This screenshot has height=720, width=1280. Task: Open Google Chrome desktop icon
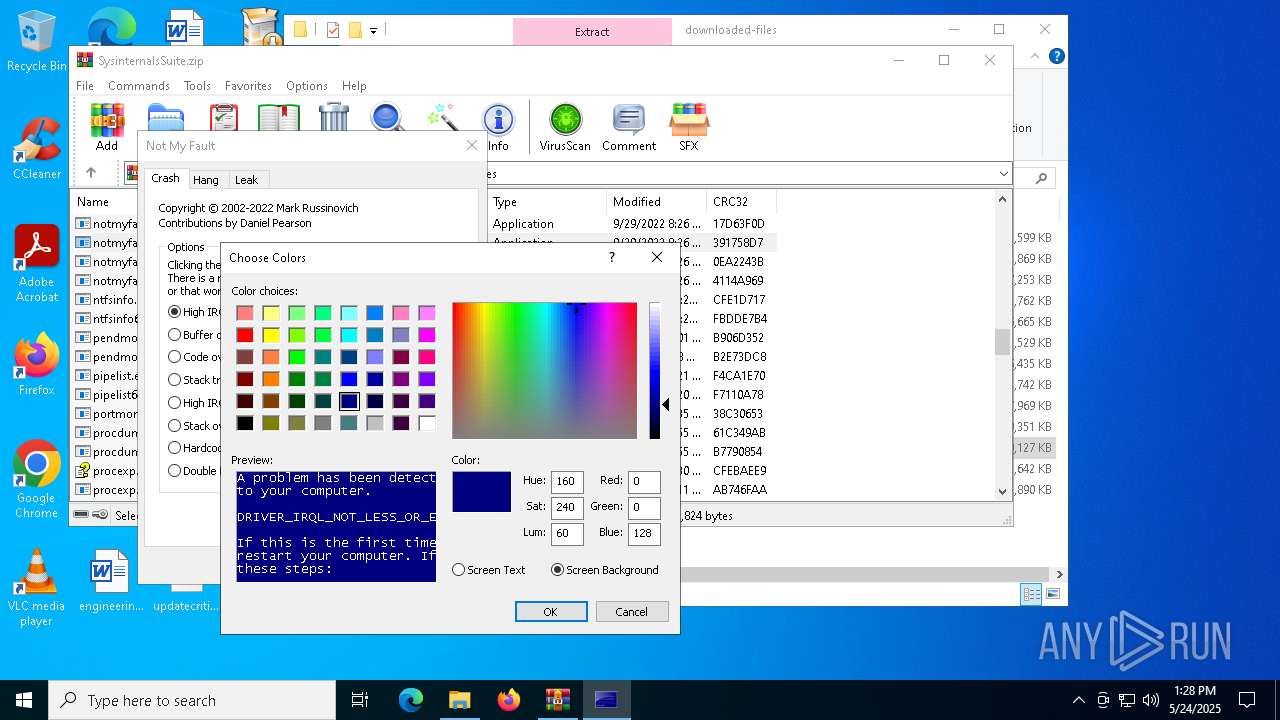tap(37, 480)
